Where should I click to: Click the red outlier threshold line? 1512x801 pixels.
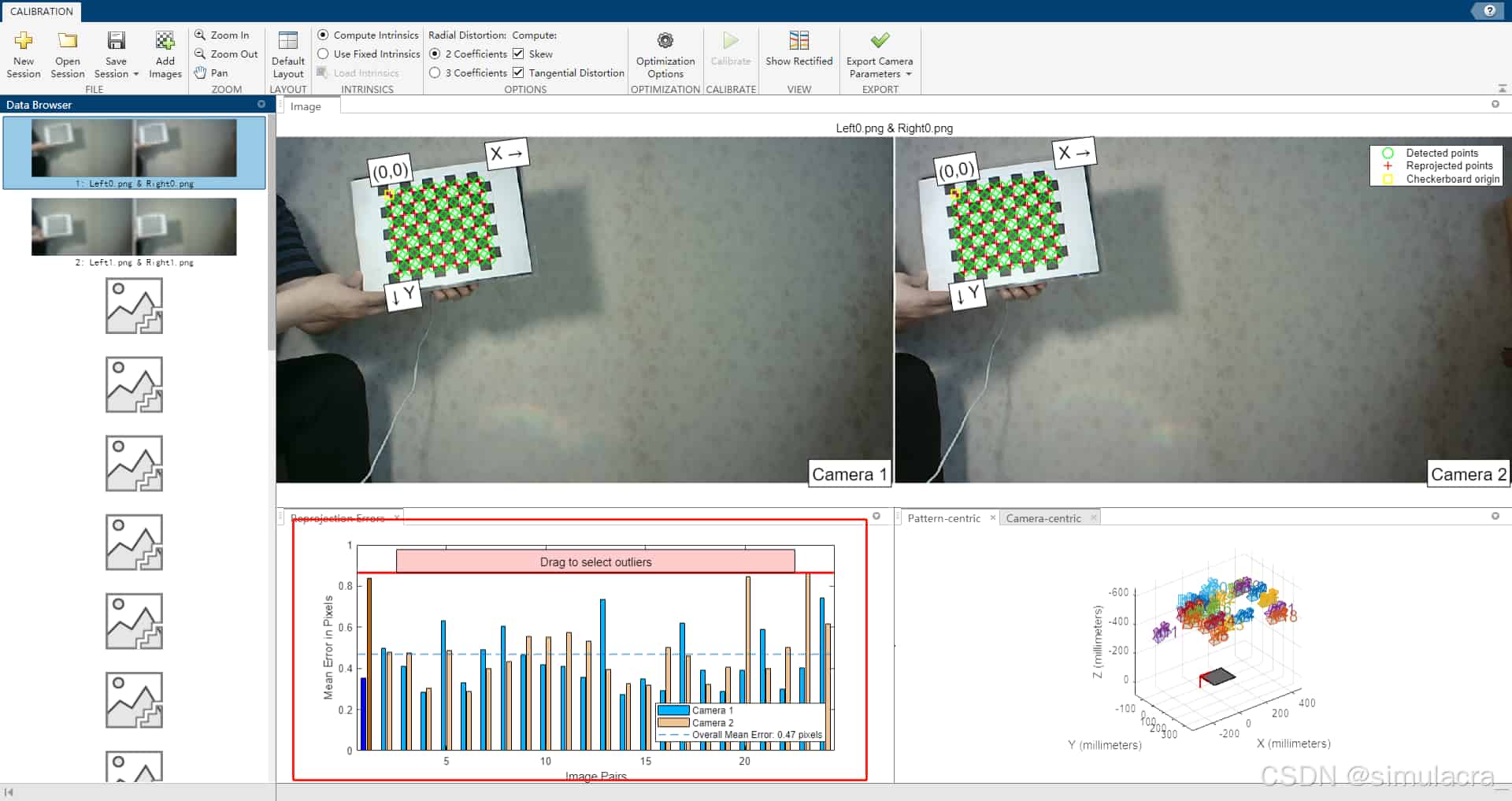click(595, 573)
